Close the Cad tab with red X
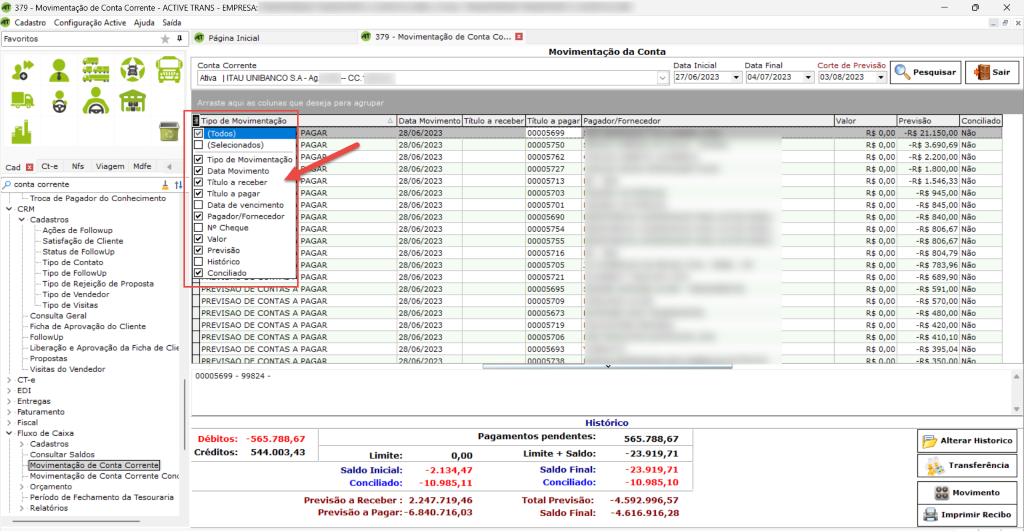Image resolution: width=1024 pixels, height=531 pixels. pos(29,167)
